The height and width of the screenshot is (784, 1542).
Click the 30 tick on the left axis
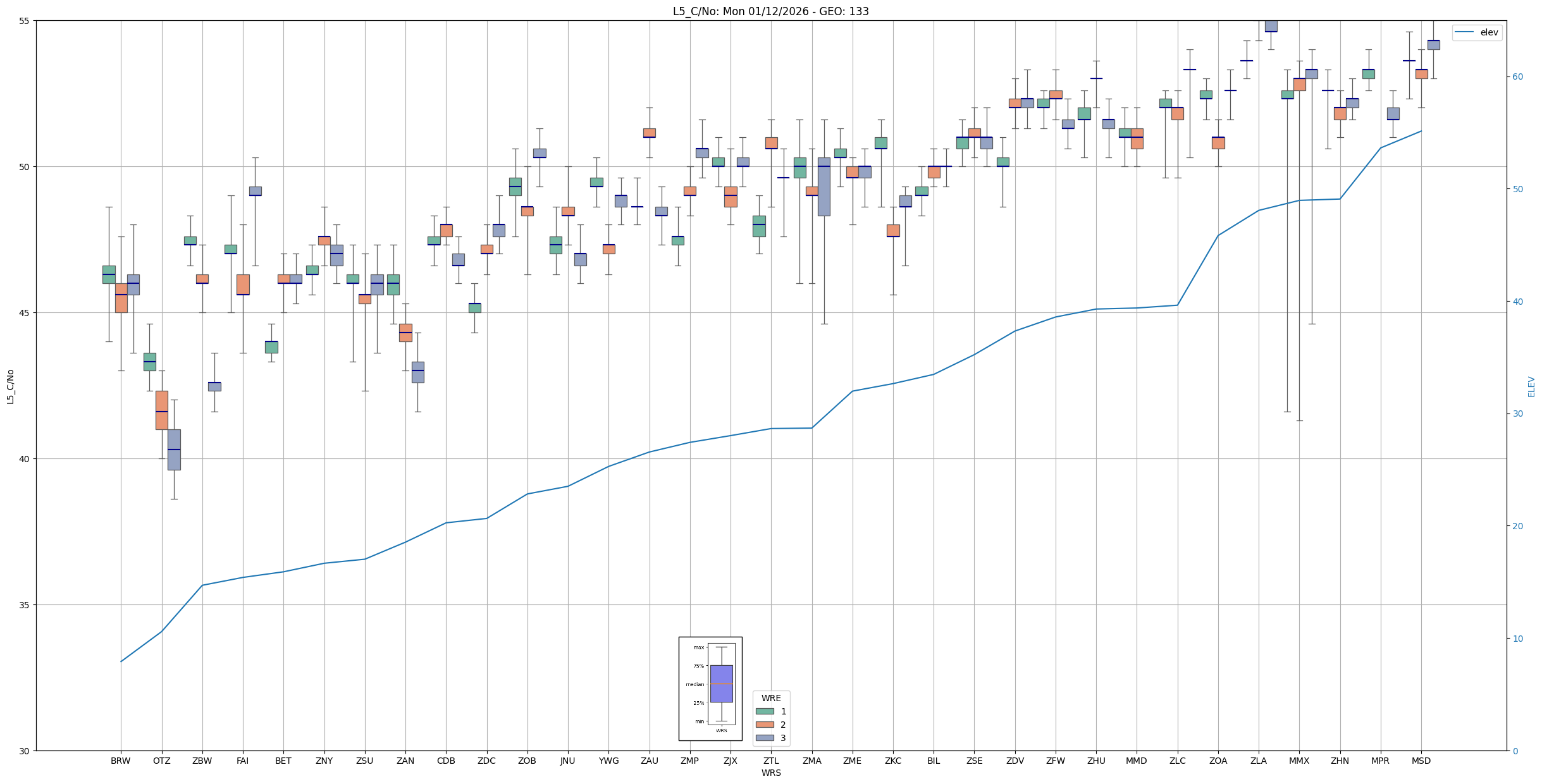[x=25, y=751]
